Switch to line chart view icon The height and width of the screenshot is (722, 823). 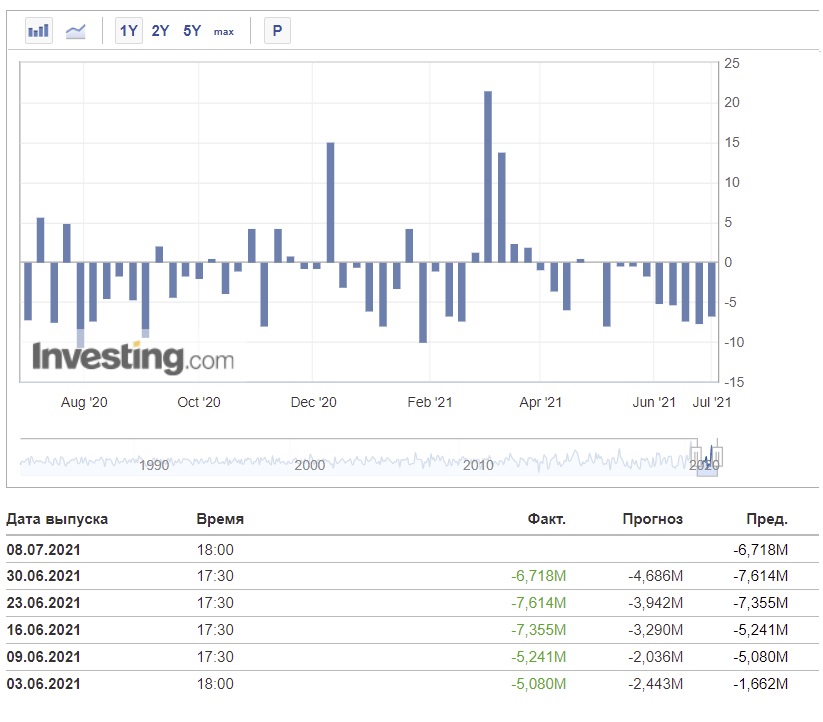(x=76, y=31)
